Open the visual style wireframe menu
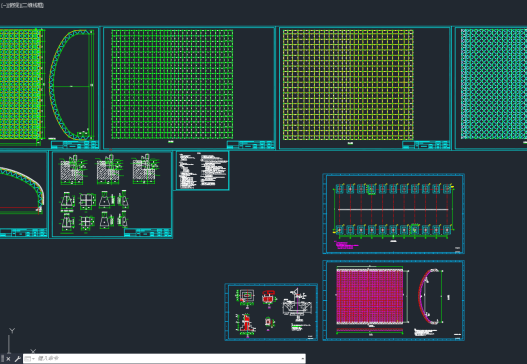This screenshot has width=527, height=364. click(33, 5)
